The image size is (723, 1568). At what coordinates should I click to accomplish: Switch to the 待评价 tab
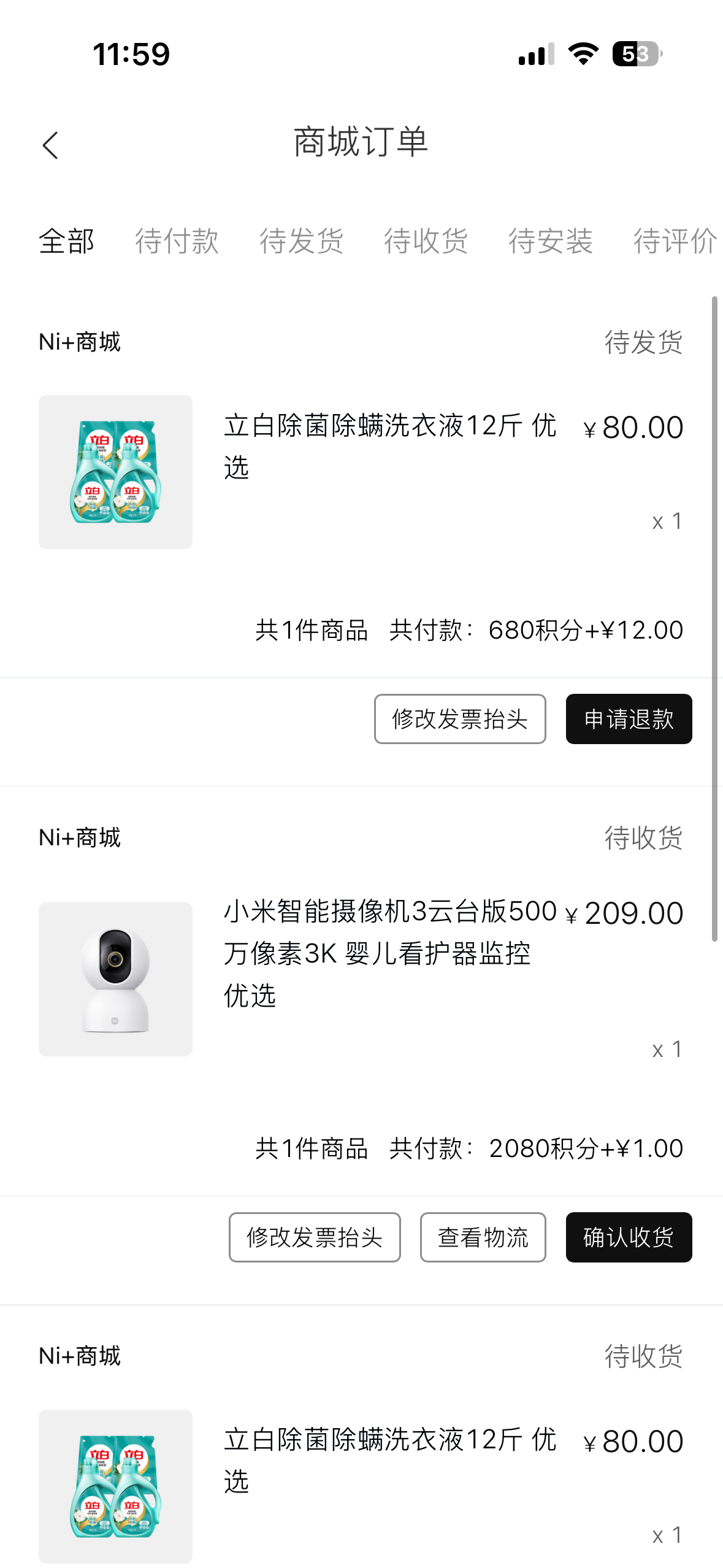(675, 240)
